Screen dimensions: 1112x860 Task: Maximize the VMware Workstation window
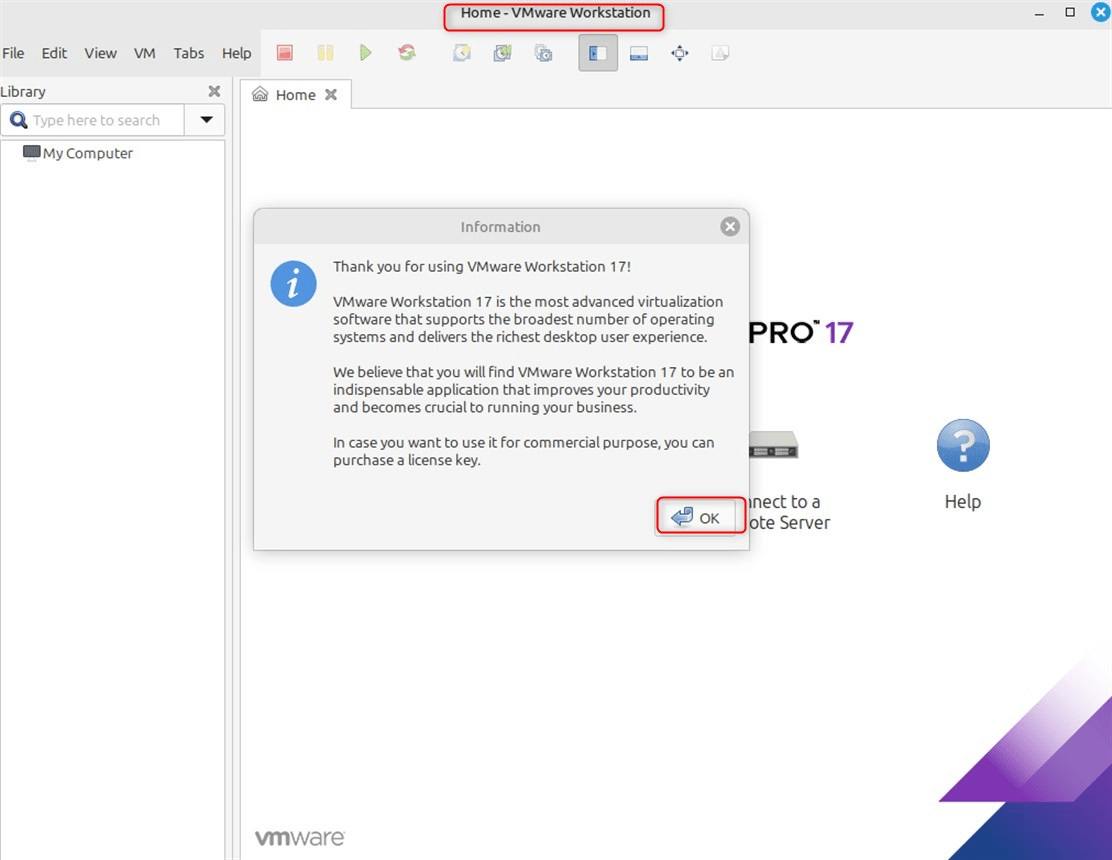[x=1070, y=12]
